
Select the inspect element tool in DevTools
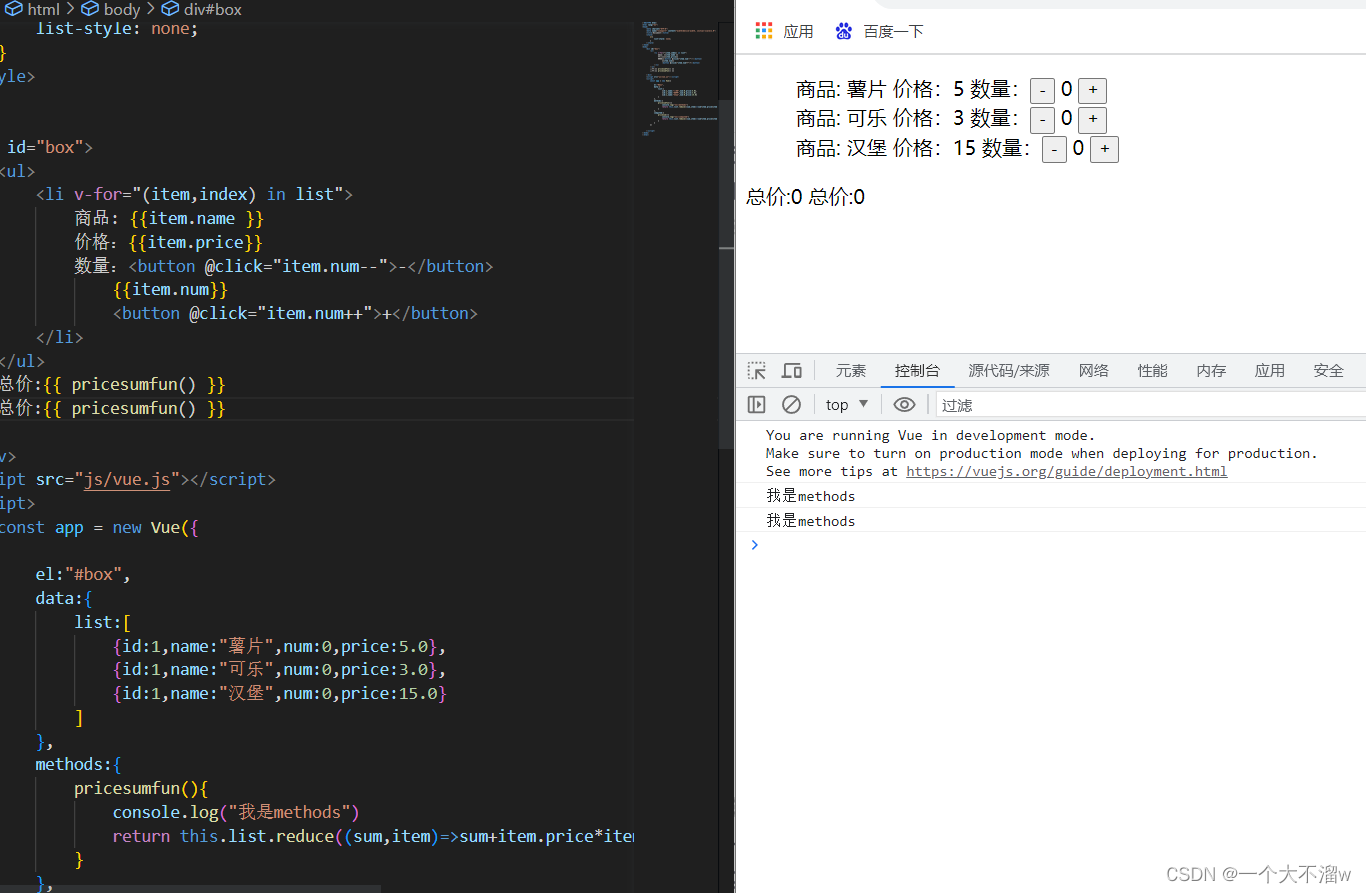tap(757, 370)
